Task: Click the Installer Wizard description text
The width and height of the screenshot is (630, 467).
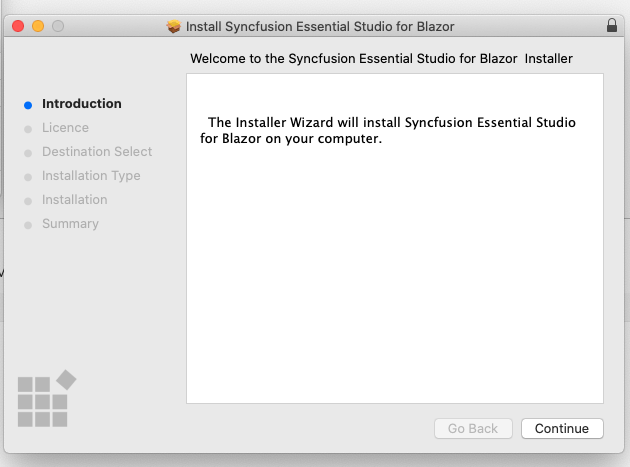Action: (390, 130)
